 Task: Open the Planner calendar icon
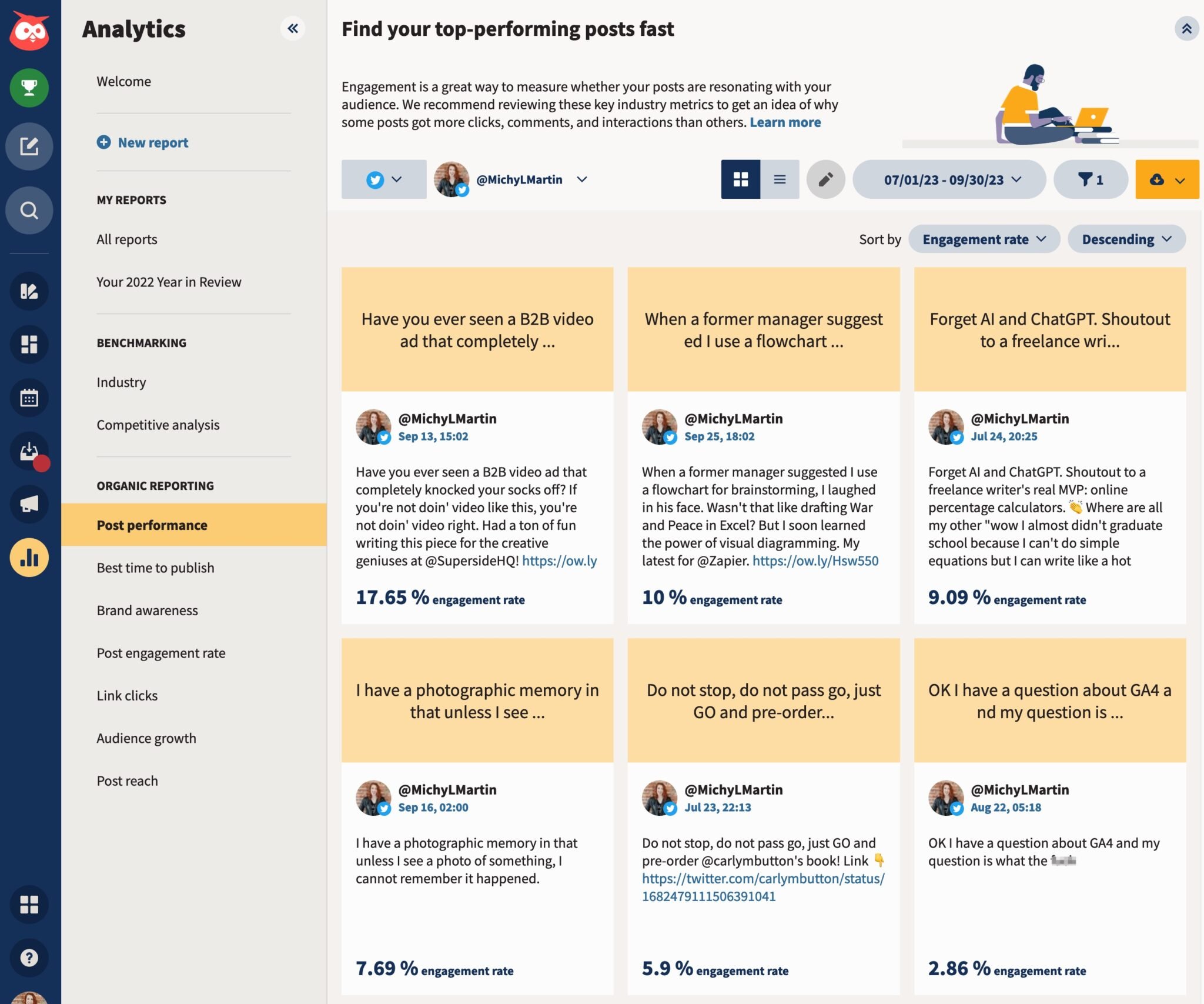29,398
